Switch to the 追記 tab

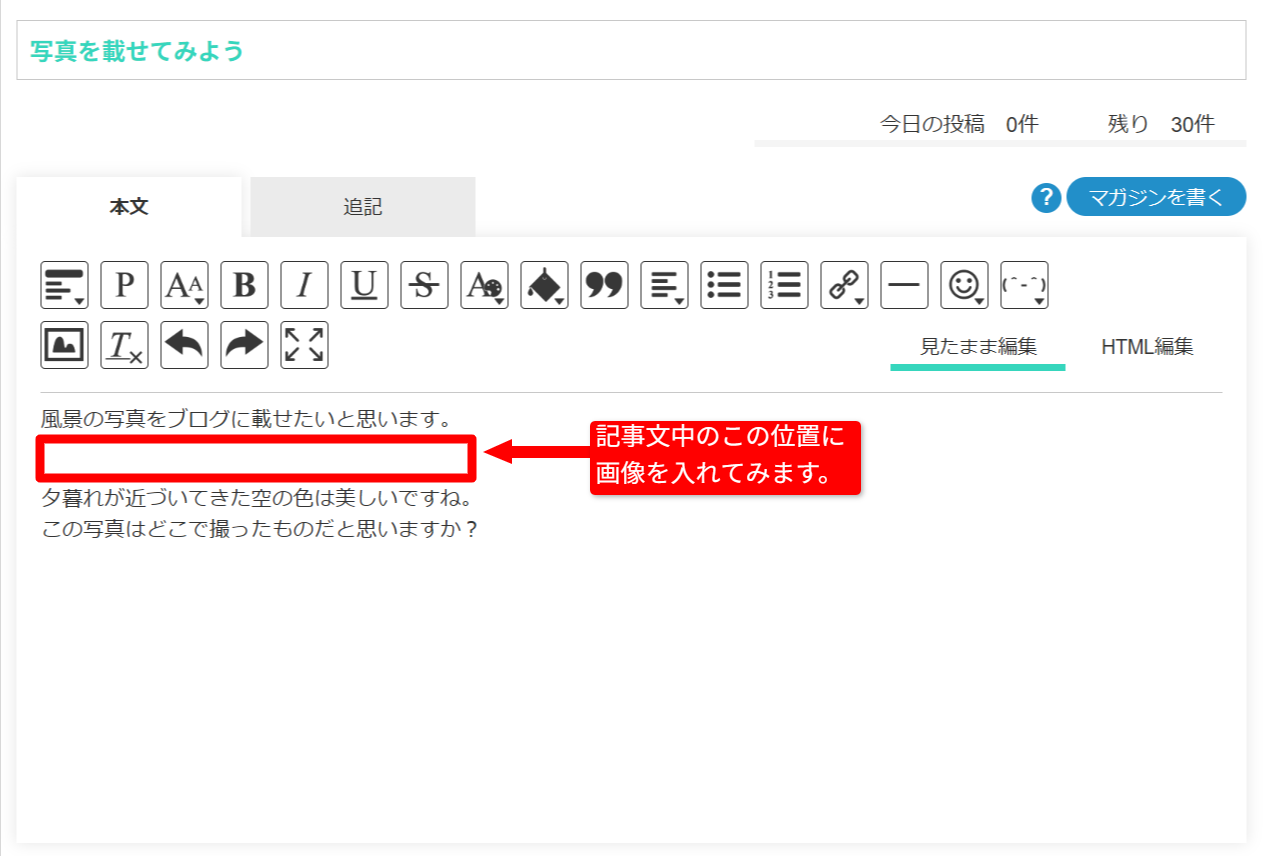click(x=363, y=207)
